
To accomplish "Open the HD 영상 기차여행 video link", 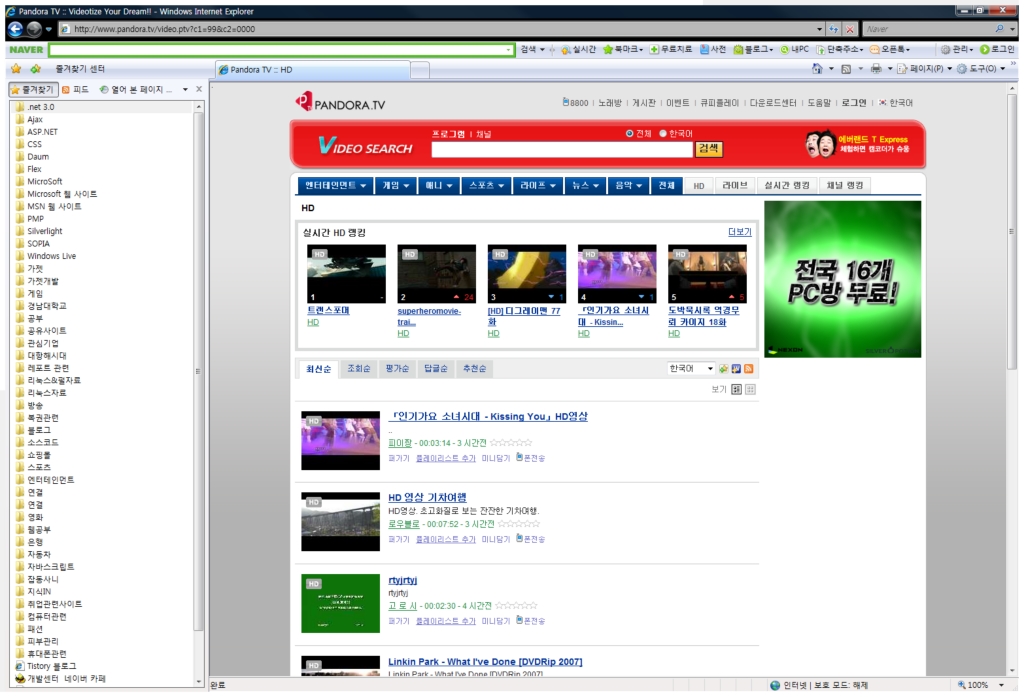I will coord(427,498).
